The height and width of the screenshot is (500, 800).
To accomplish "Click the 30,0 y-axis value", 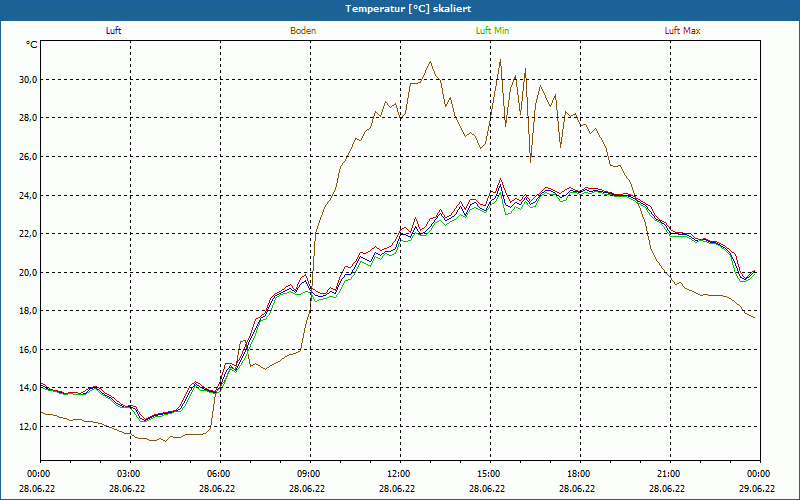I will click(29, 80).
